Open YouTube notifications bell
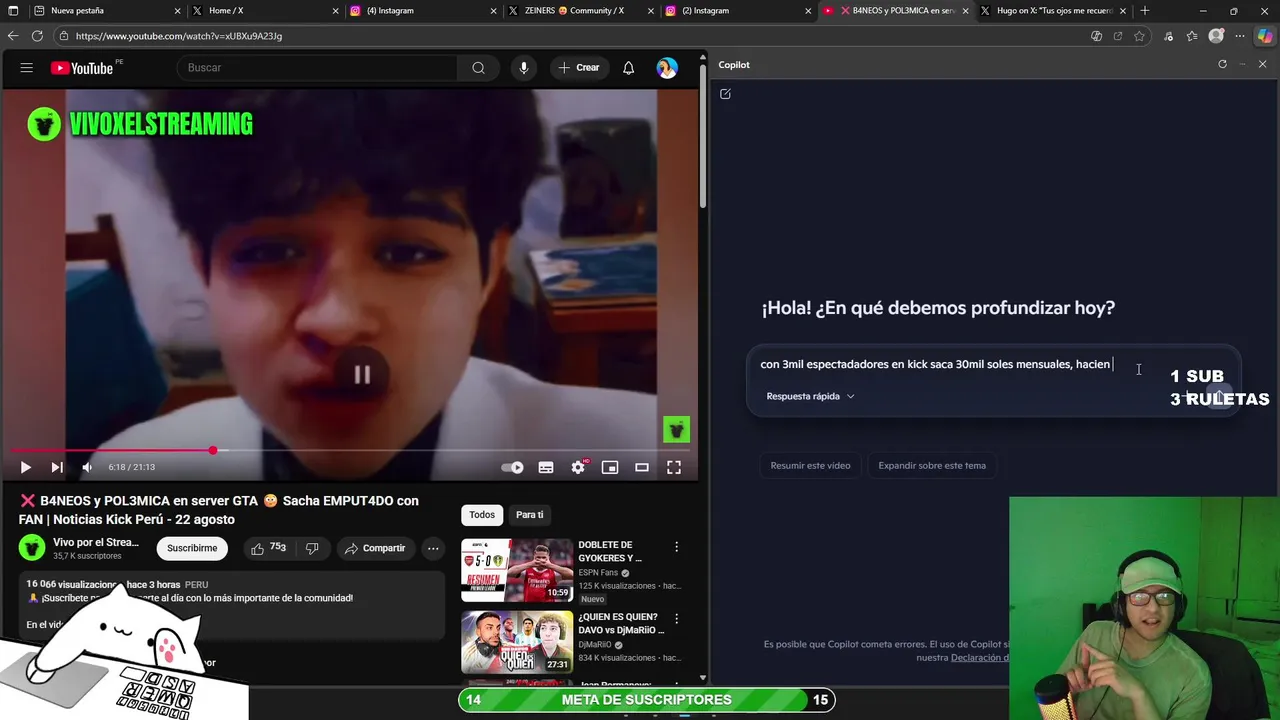Image resolution: width=1280 pixels, height=720 pixels. 628,68
